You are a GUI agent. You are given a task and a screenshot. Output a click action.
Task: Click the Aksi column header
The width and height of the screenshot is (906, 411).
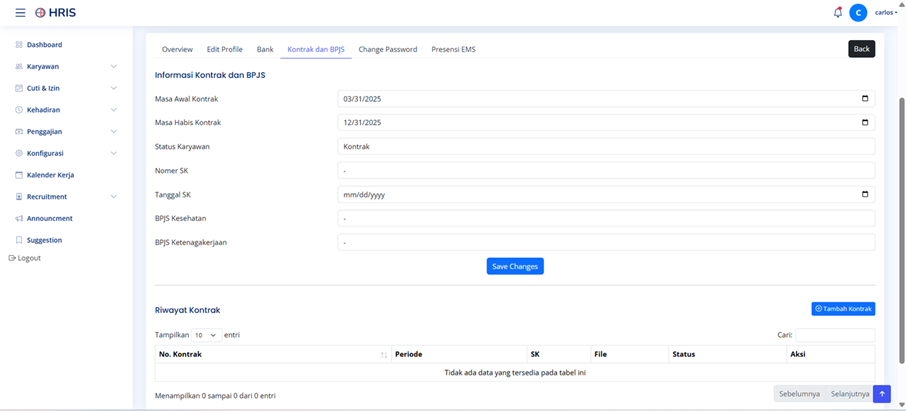pyautogui.click(x=830, y=354)
